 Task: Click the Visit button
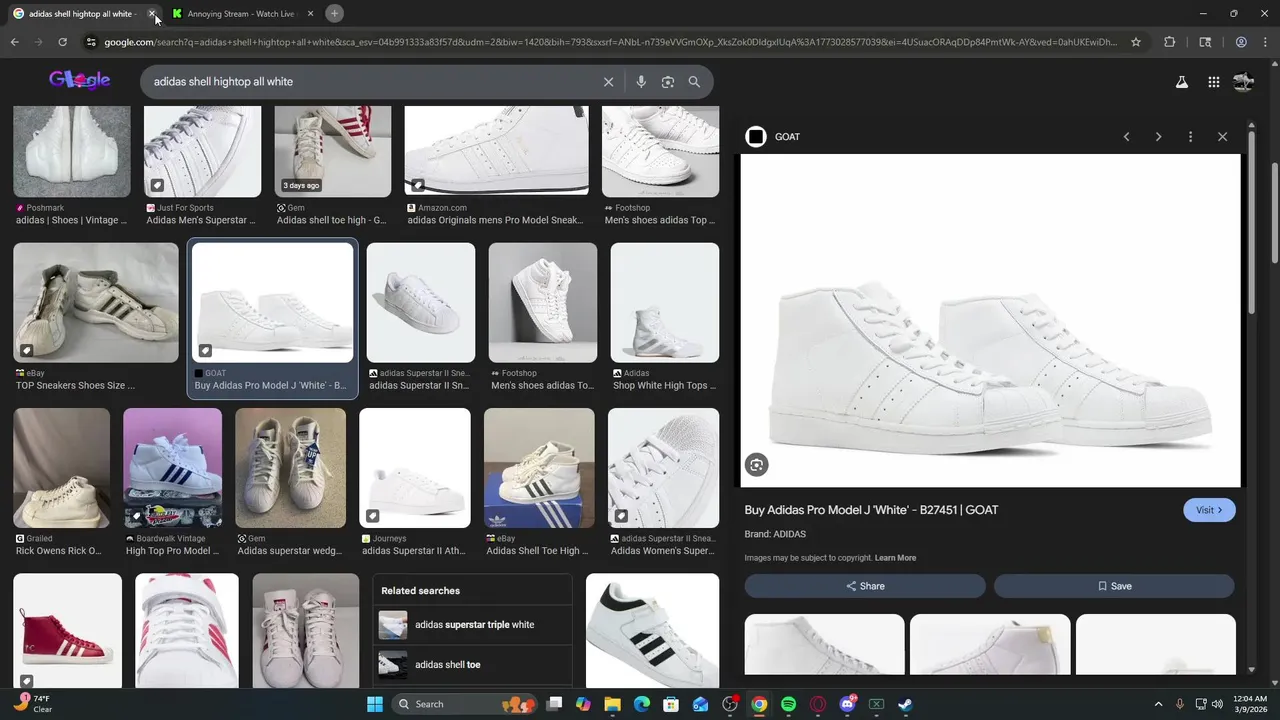click(1209, 510)
